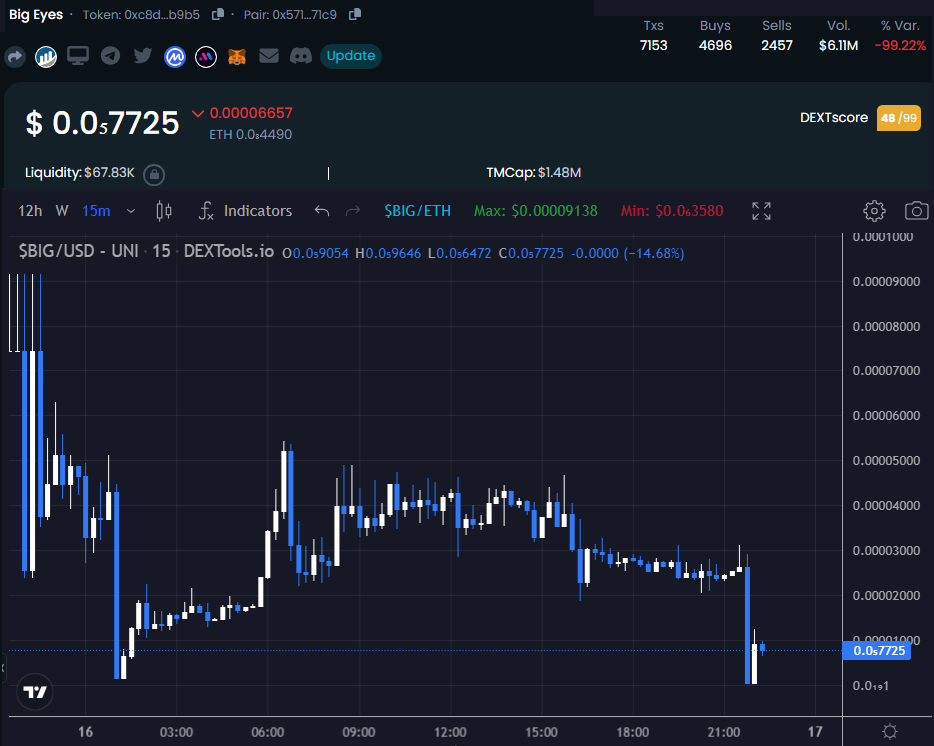This screenshot has height=746, width=934.
Task: Select the W timeframe
Action: pyautogui.click(x=62, y=211)
